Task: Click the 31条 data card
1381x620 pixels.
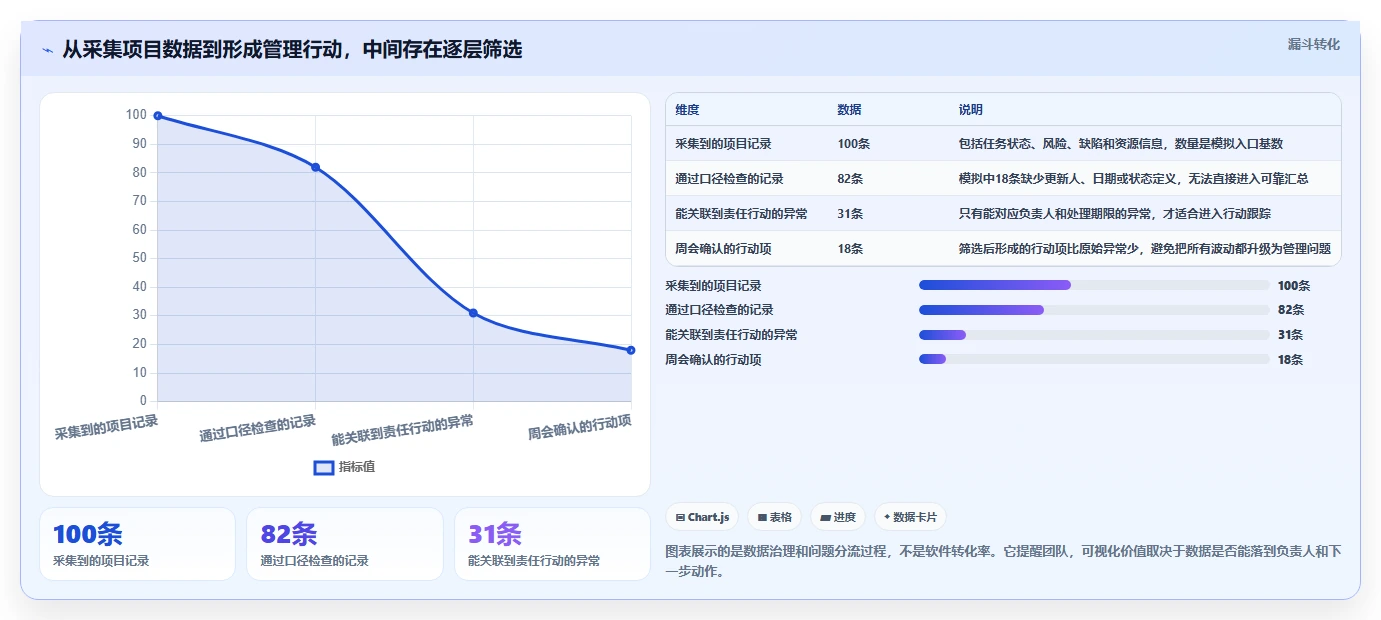Action: [x=552, y=544]
